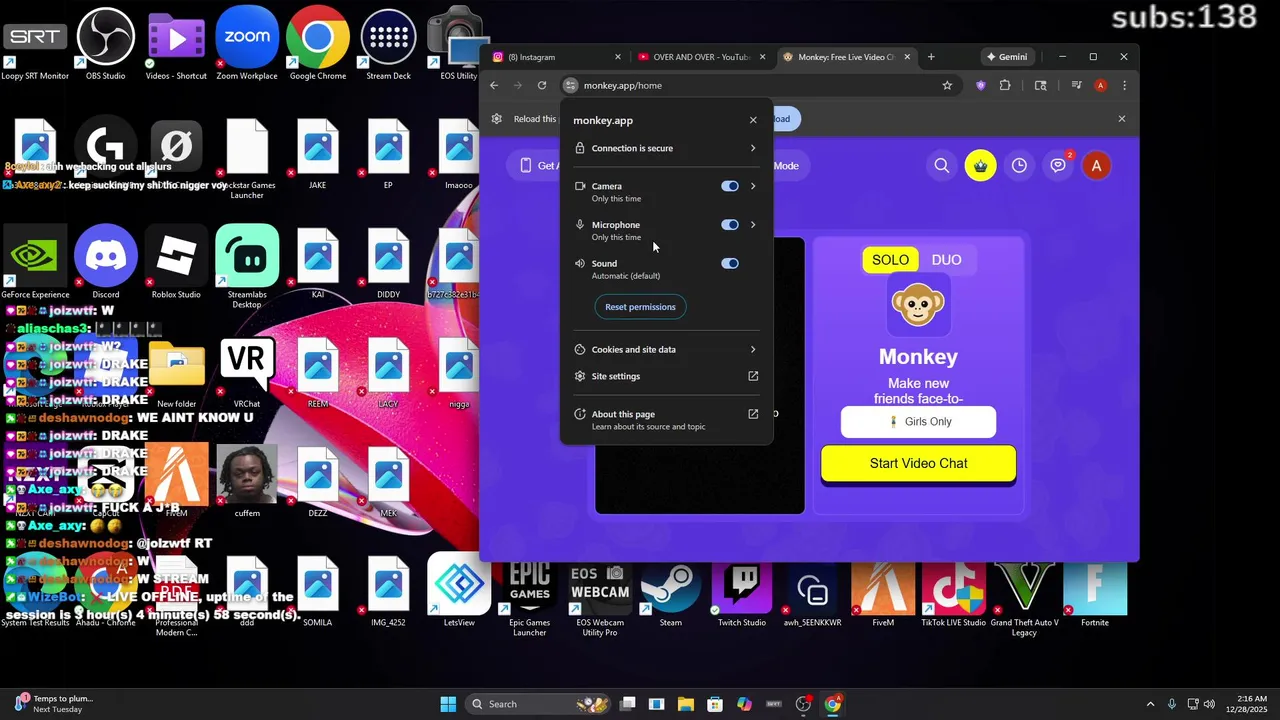Image resolution: width=1280 pixels, height=720 pixels.
Task: Open Chrome's media controls icon
Action: click(x=1076, y=85)
